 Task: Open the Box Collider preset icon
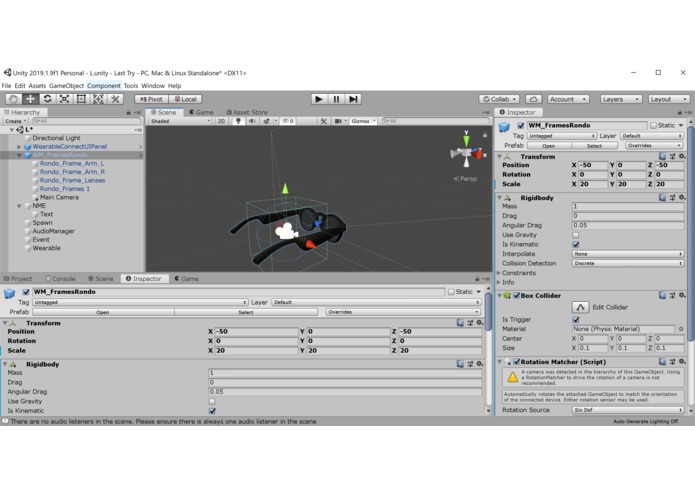click(672, 296)
